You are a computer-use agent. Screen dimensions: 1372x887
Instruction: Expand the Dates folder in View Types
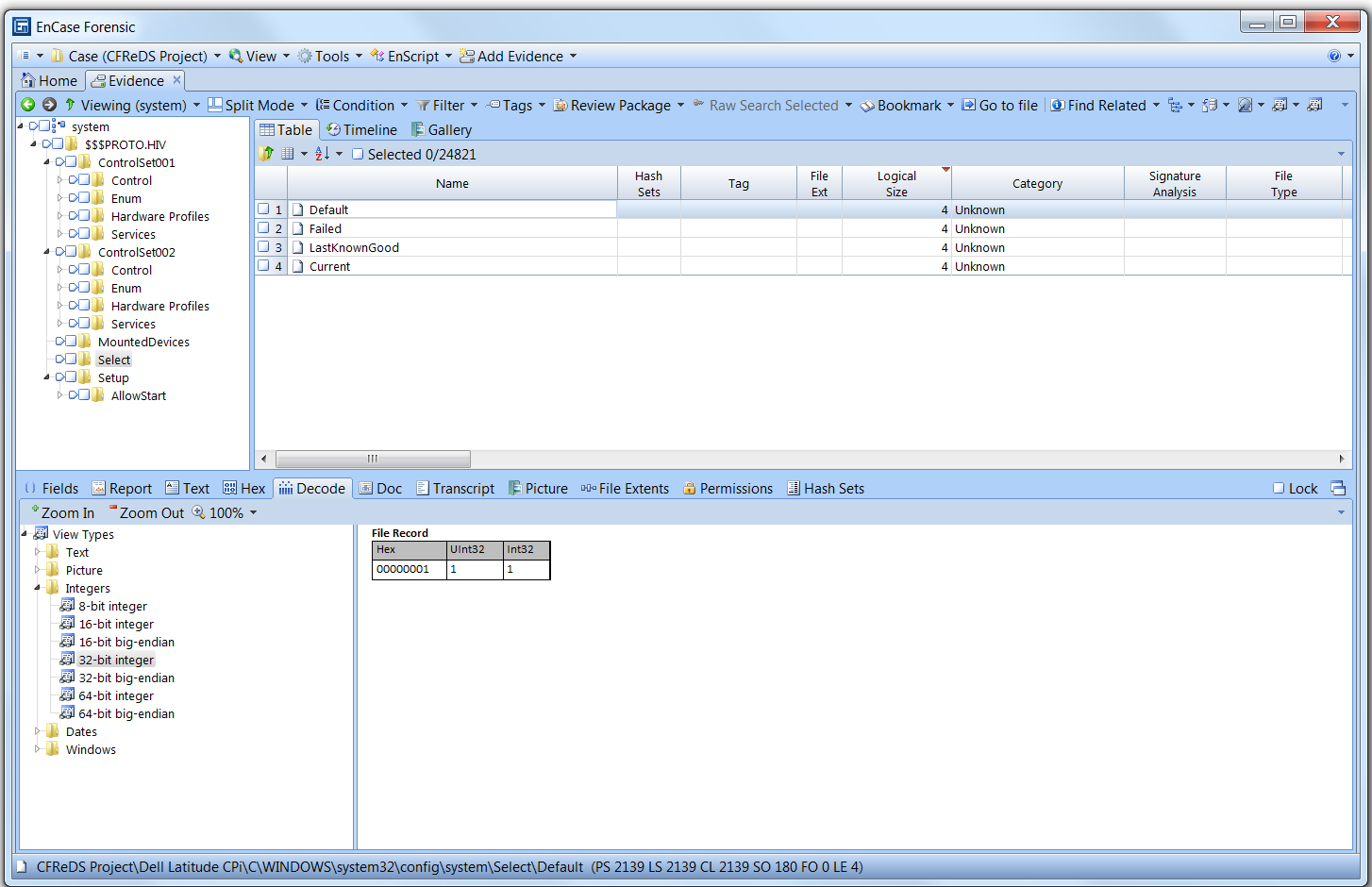[38, 731]
